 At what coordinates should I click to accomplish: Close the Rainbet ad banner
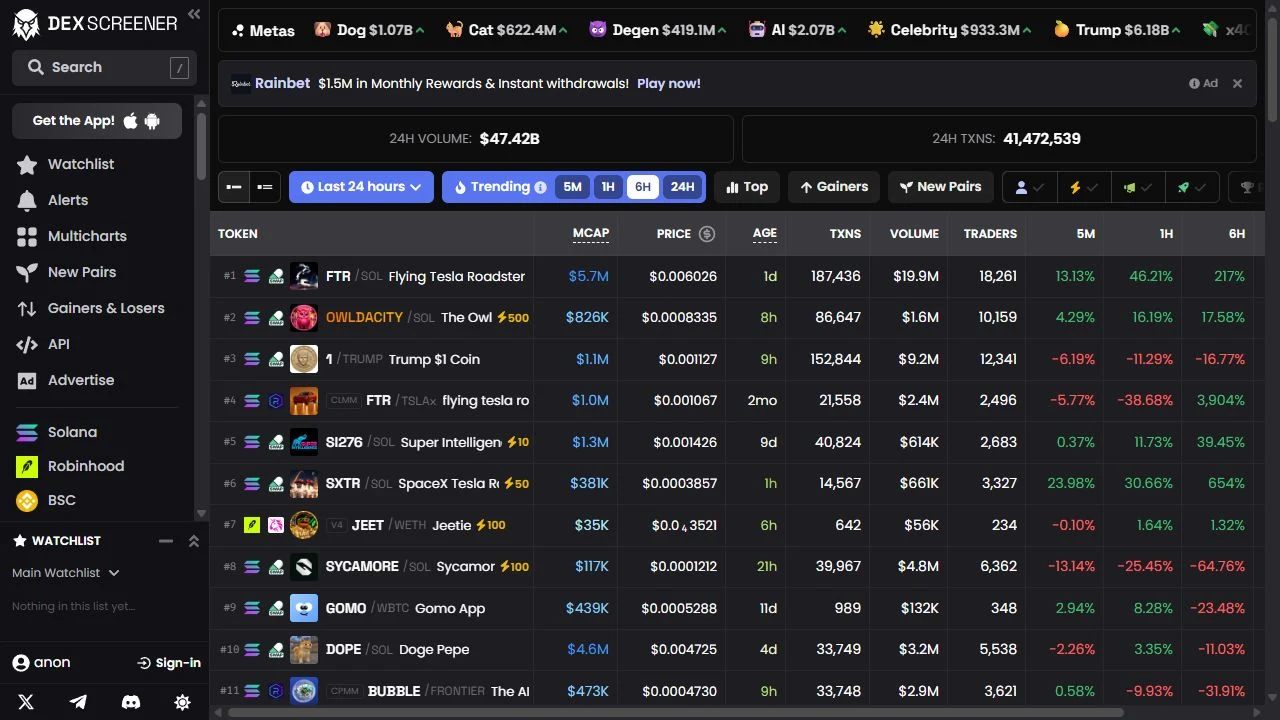[x=1237, y=84]
